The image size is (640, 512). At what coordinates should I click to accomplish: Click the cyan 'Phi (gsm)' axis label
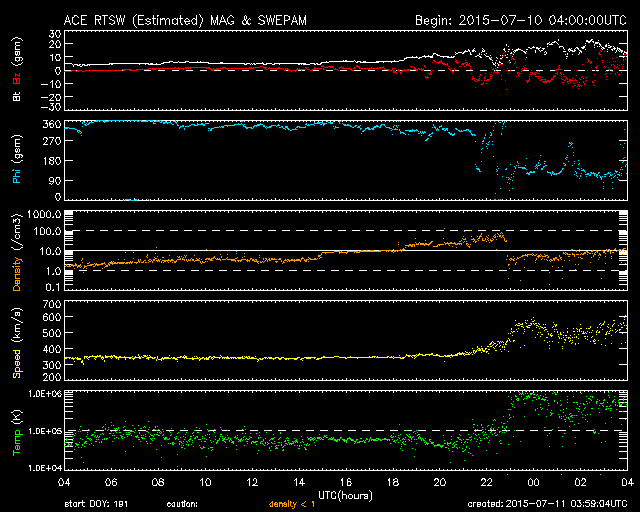click(17, 159)
